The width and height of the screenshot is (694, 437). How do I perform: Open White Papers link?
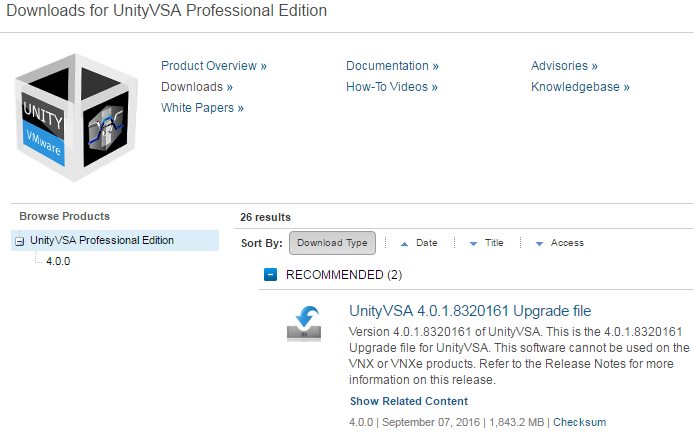[202, 108]
